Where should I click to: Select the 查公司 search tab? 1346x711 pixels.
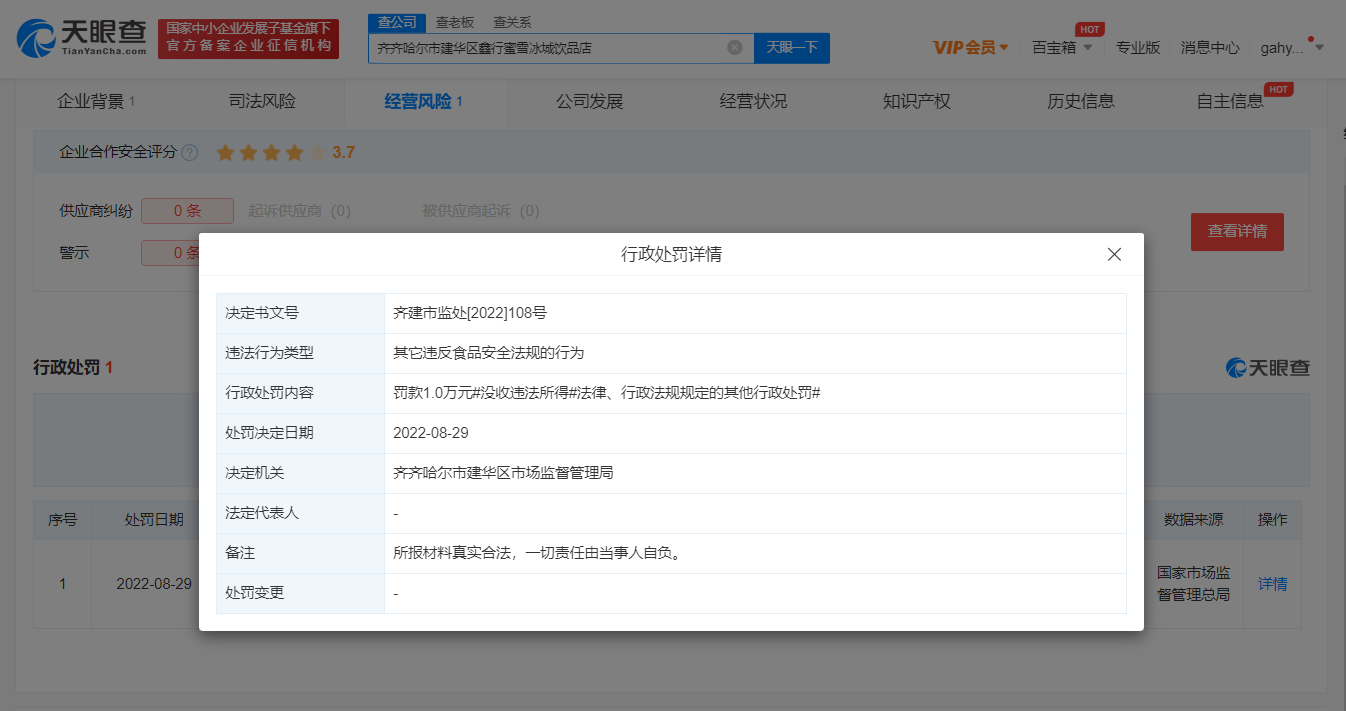point(398,22)
